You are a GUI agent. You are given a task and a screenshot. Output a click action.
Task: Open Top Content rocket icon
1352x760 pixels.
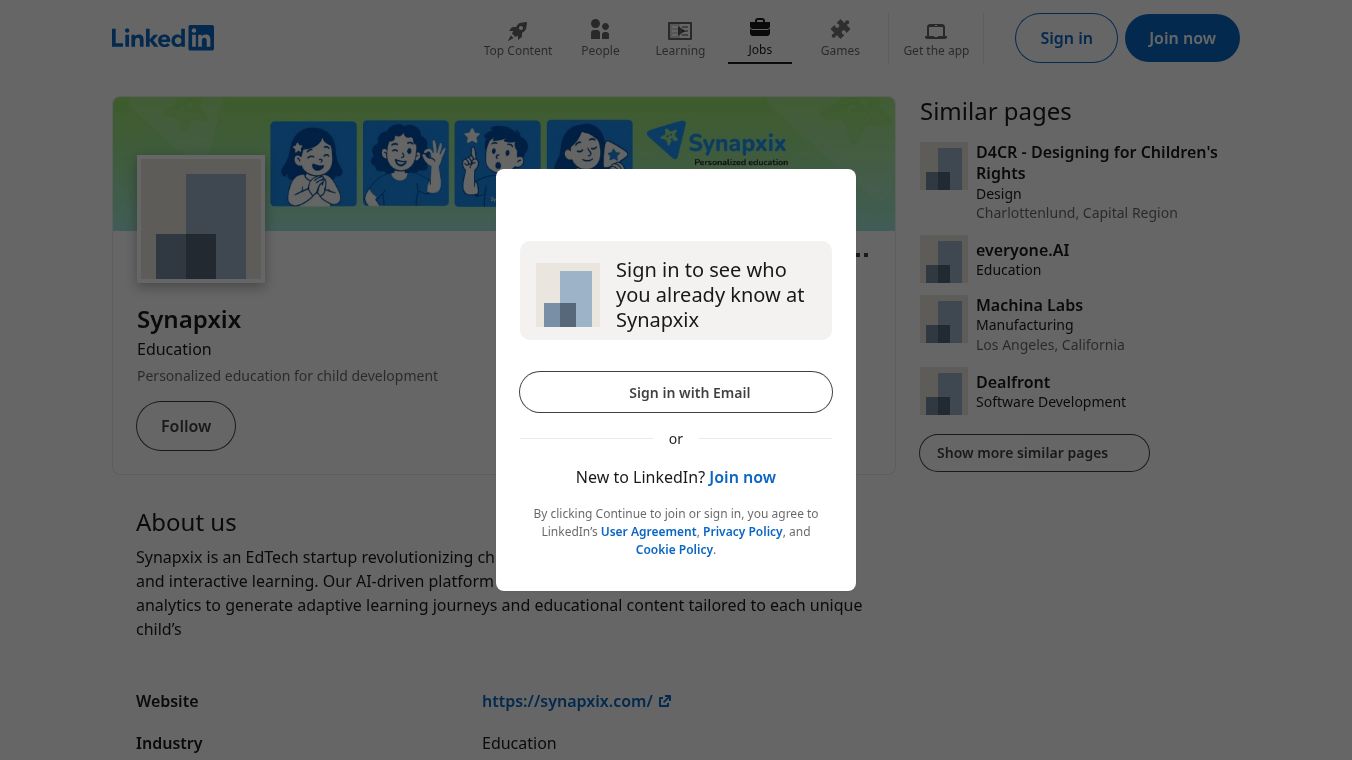click(x=517, y=31)
